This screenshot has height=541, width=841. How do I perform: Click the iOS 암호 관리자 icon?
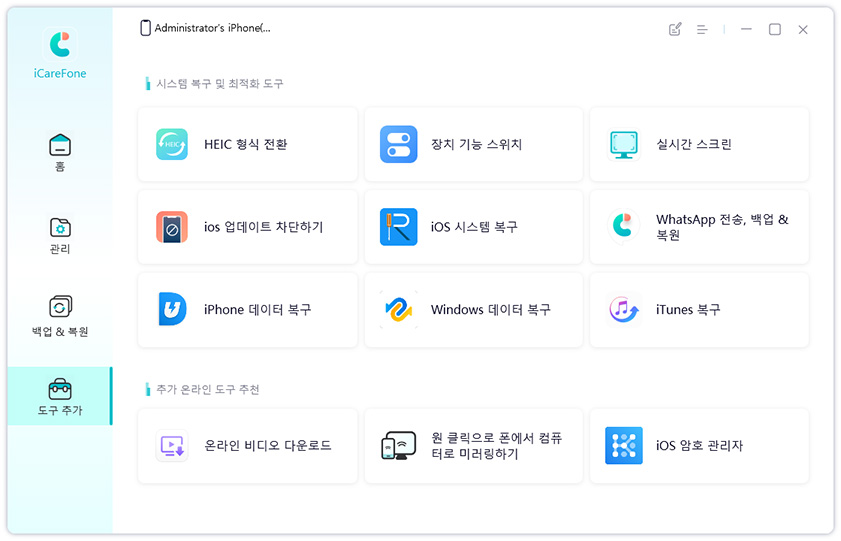click(624, 446)
